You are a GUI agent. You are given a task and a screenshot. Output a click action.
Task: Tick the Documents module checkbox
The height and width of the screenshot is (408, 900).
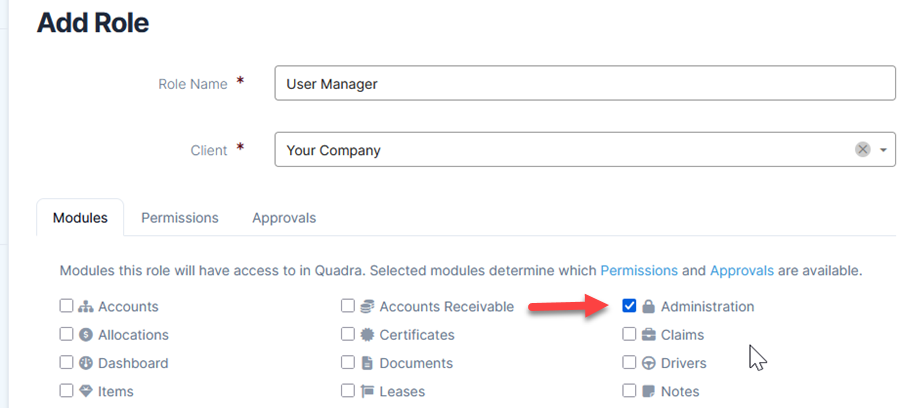[348, 363]
